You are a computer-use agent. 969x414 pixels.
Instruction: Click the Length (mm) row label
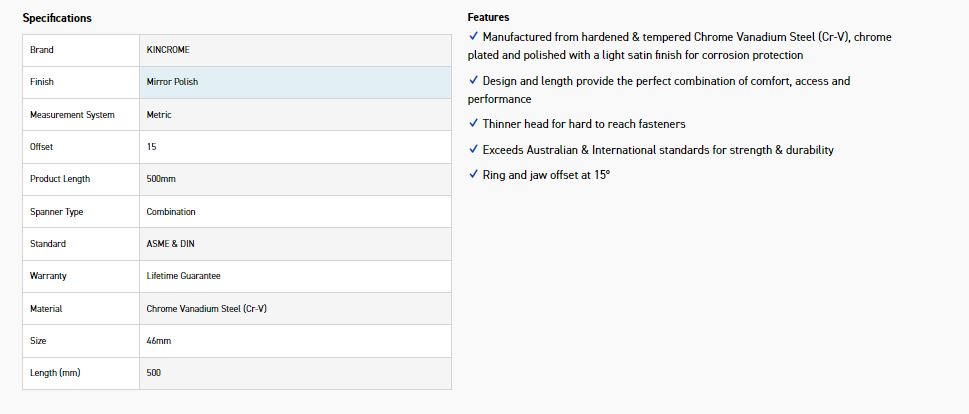point(55,373)
